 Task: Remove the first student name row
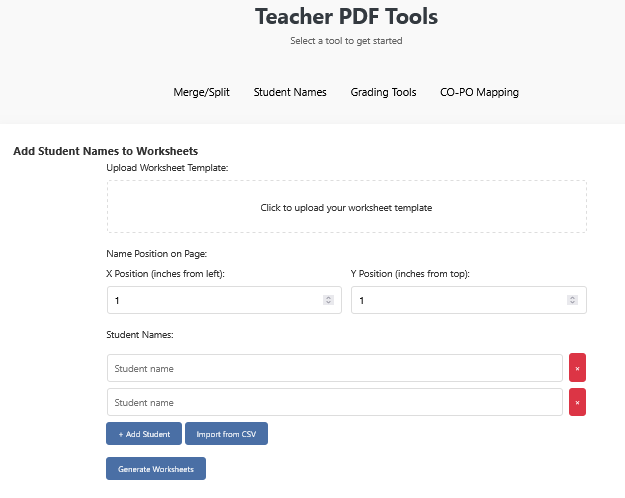pos(577,368)
